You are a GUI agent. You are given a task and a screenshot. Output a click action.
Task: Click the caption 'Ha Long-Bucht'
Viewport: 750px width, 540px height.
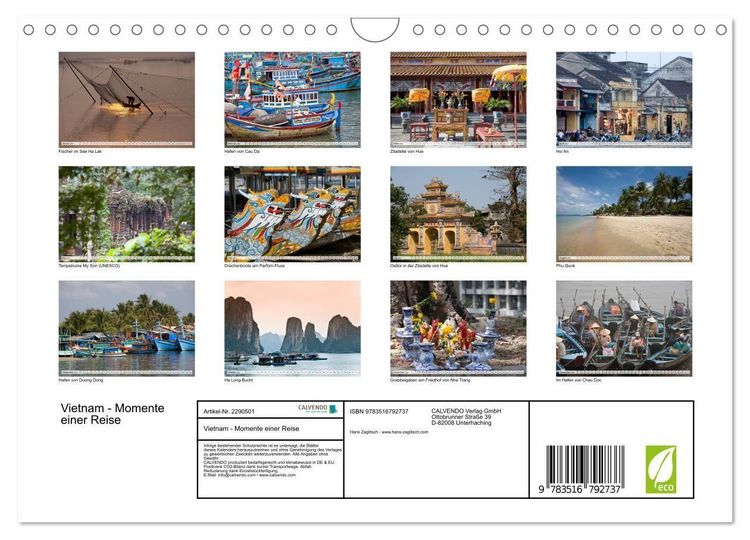click(x=239, y=380)
